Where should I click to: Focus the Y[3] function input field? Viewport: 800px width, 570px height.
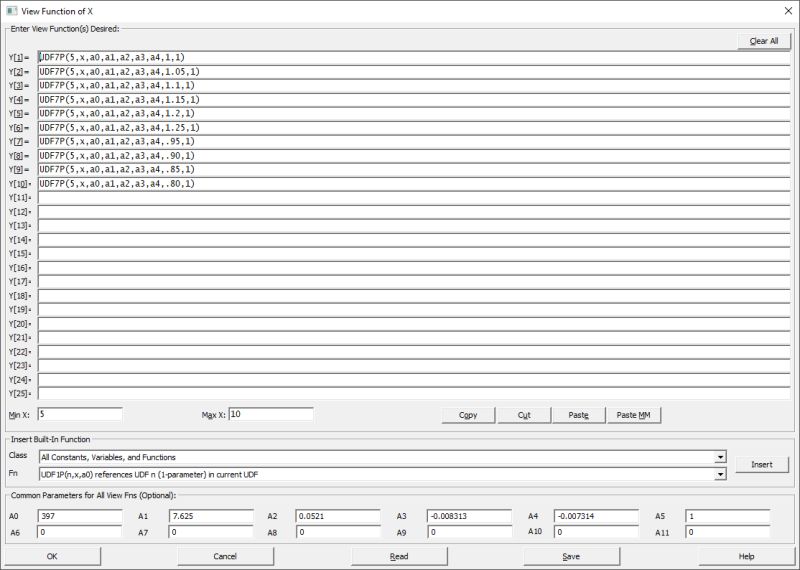pos(414,86)
